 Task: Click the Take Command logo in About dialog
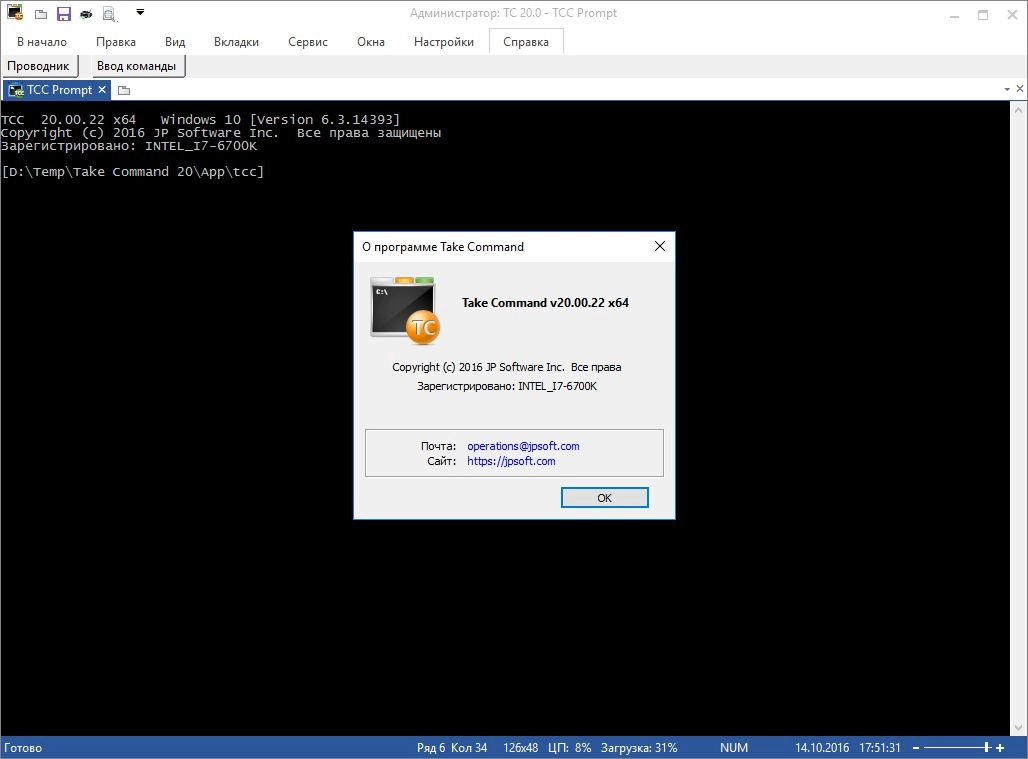click(405, 310)
